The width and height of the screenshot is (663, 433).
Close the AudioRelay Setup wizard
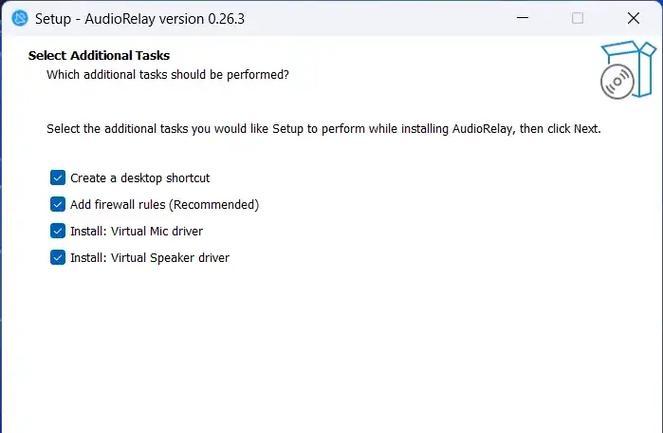633,18
